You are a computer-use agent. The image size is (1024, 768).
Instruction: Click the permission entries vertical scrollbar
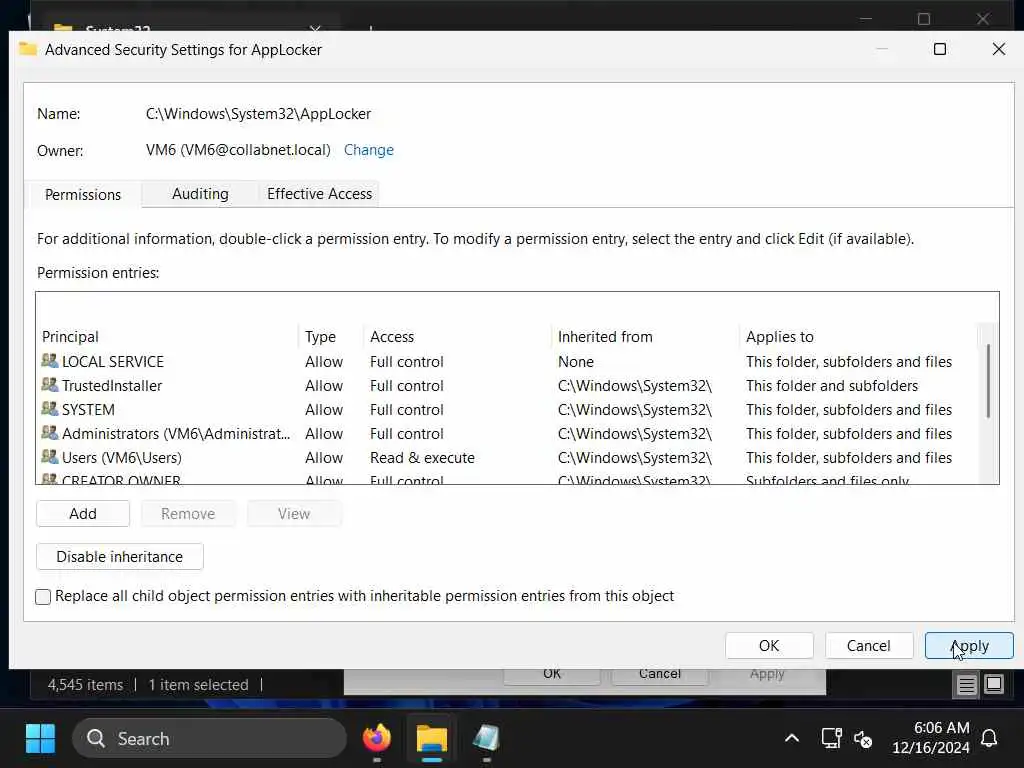click(x=988, y=381)
